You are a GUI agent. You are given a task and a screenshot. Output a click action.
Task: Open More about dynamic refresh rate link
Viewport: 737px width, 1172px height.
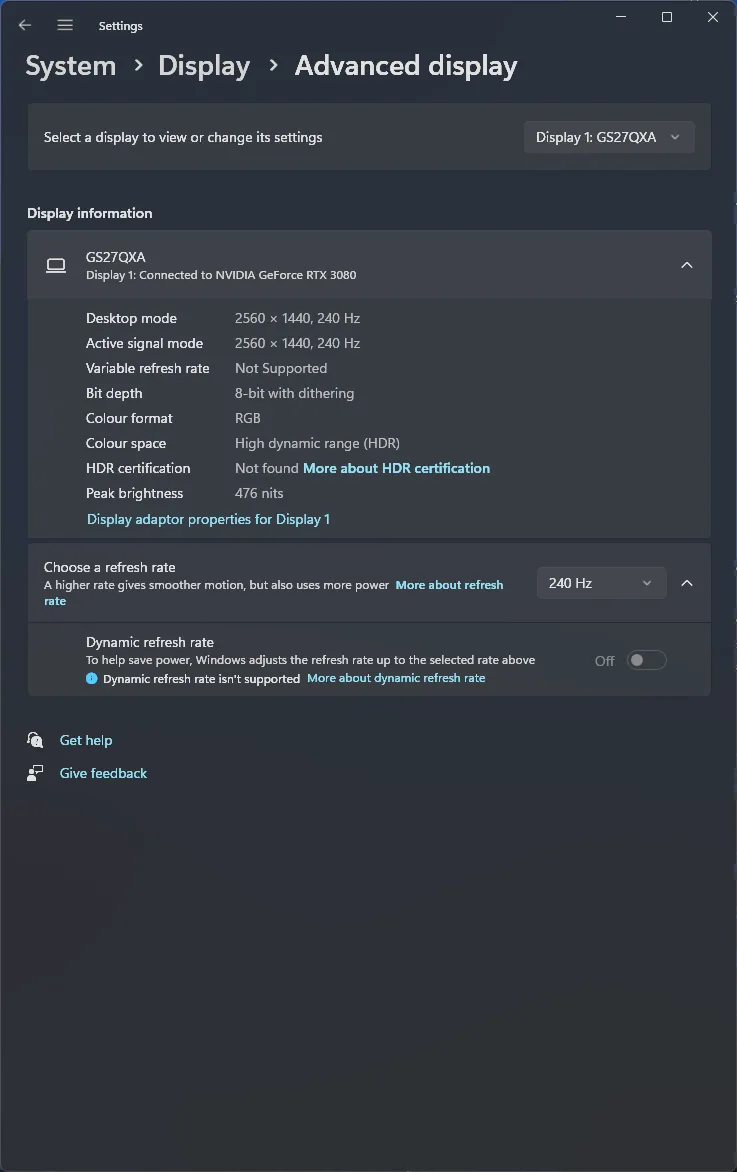(x=396, y=678)
